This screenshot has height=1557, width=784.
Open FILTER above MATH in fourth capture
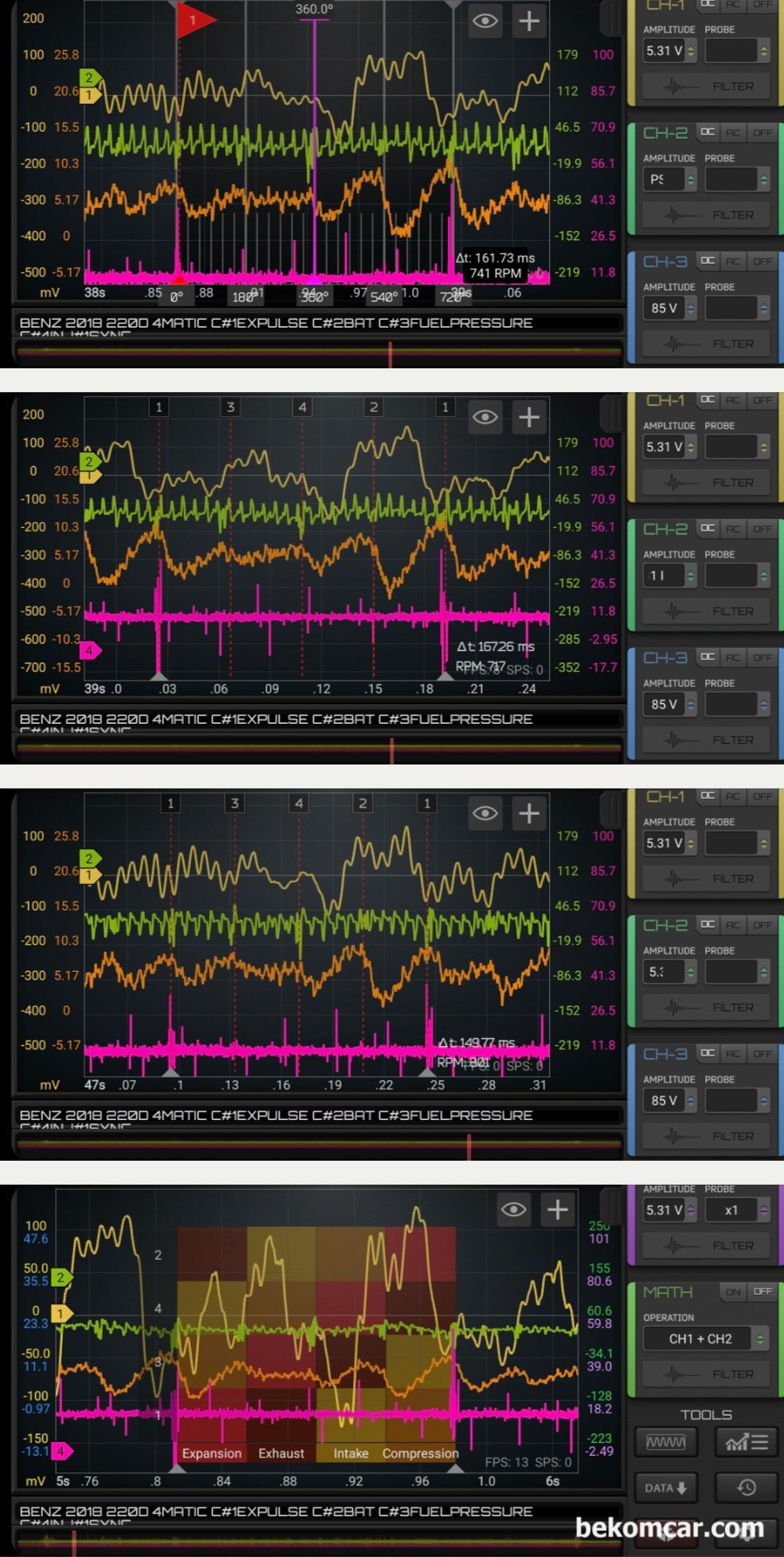click(707, 1245)
